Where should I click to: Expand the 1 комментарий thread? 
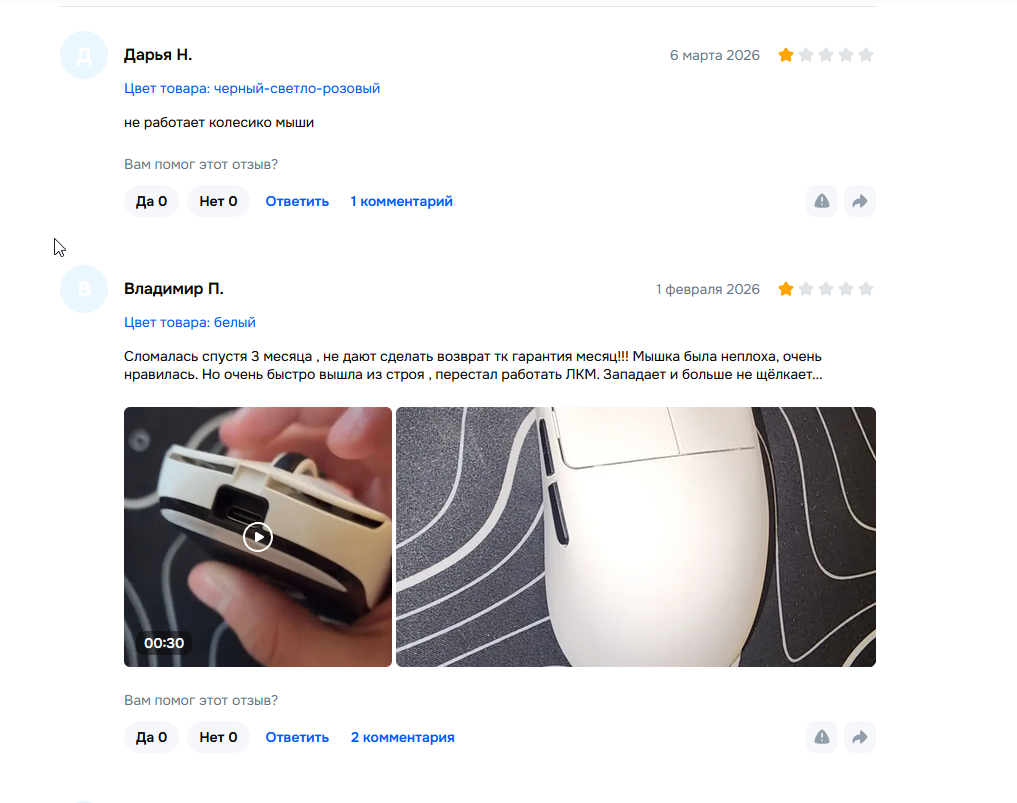[401, 201]
